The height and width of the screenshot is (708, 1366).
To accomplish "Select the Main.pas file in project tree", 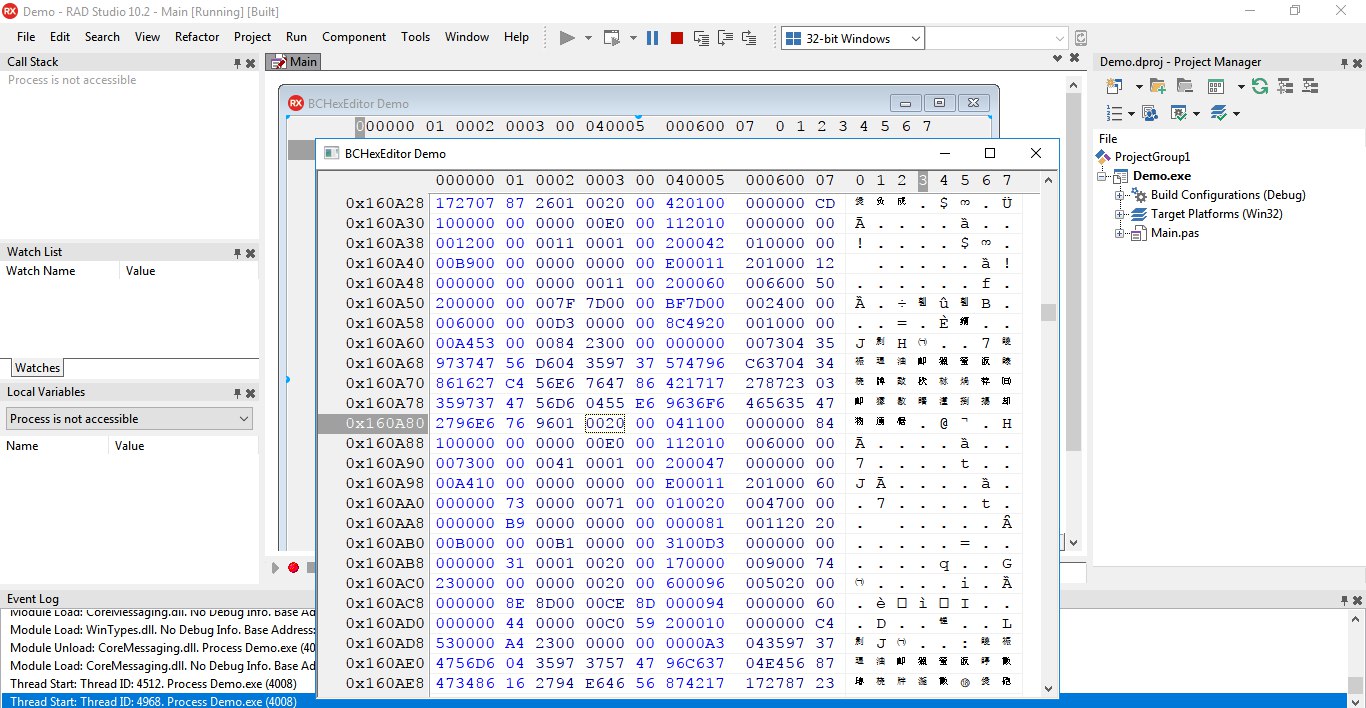I will (1174, 233).
